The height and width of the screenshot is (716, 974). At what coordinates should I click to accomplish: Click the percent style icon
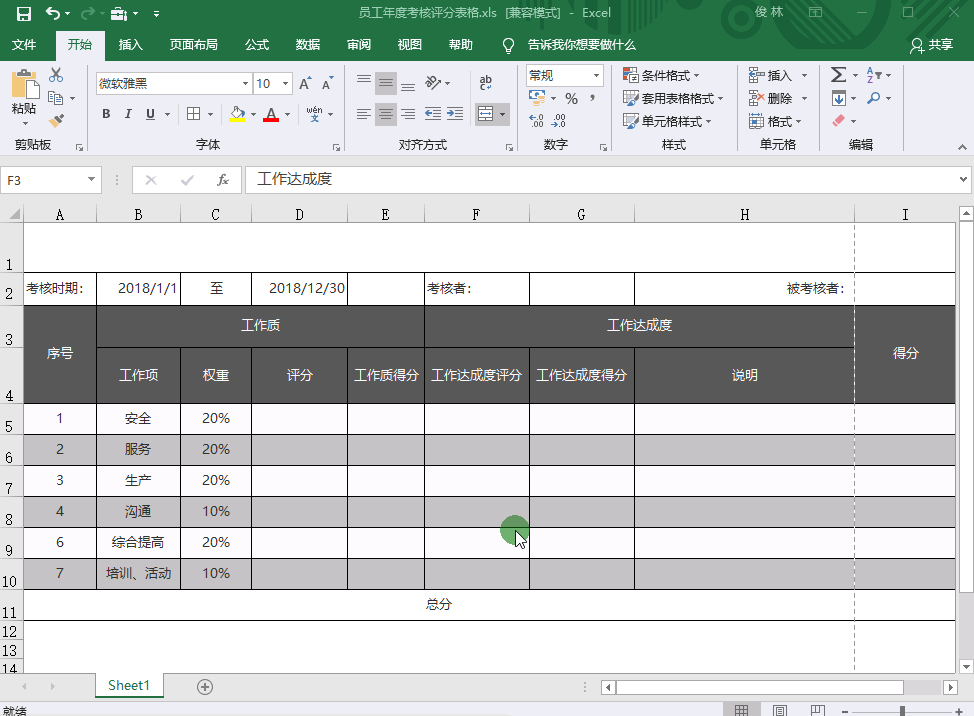571,99
